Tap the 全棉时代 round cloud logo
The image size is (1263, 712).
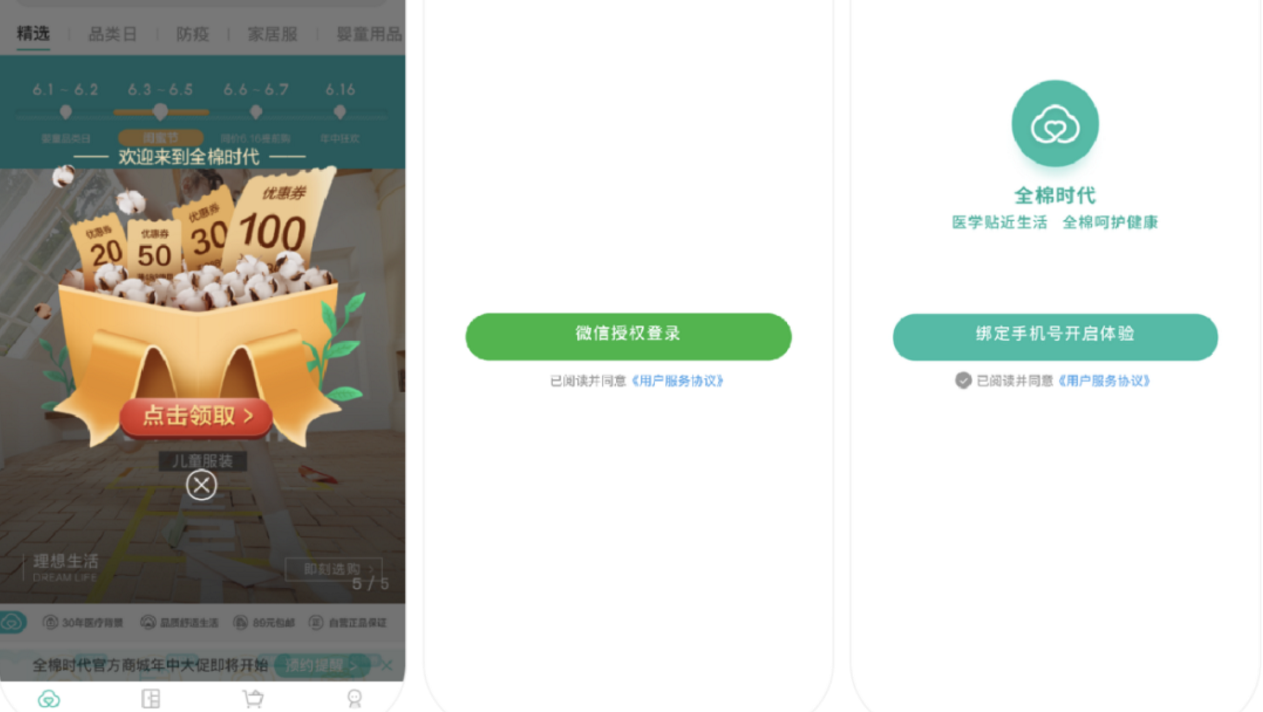[1055, 124]
